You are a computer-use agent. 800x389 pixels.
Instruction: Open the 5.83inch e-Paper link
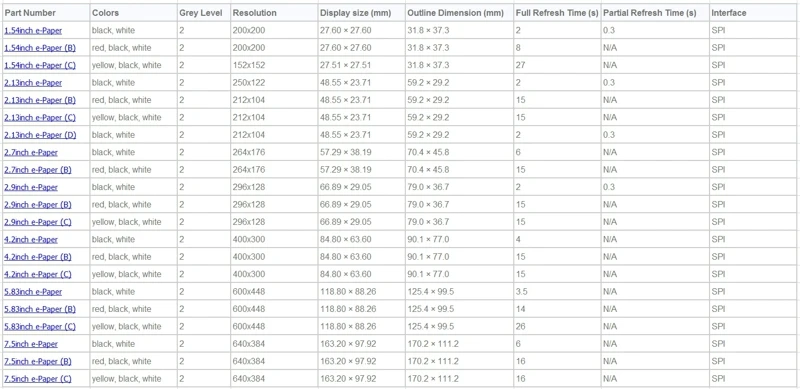pyautogui.click(x=33, y=291)
